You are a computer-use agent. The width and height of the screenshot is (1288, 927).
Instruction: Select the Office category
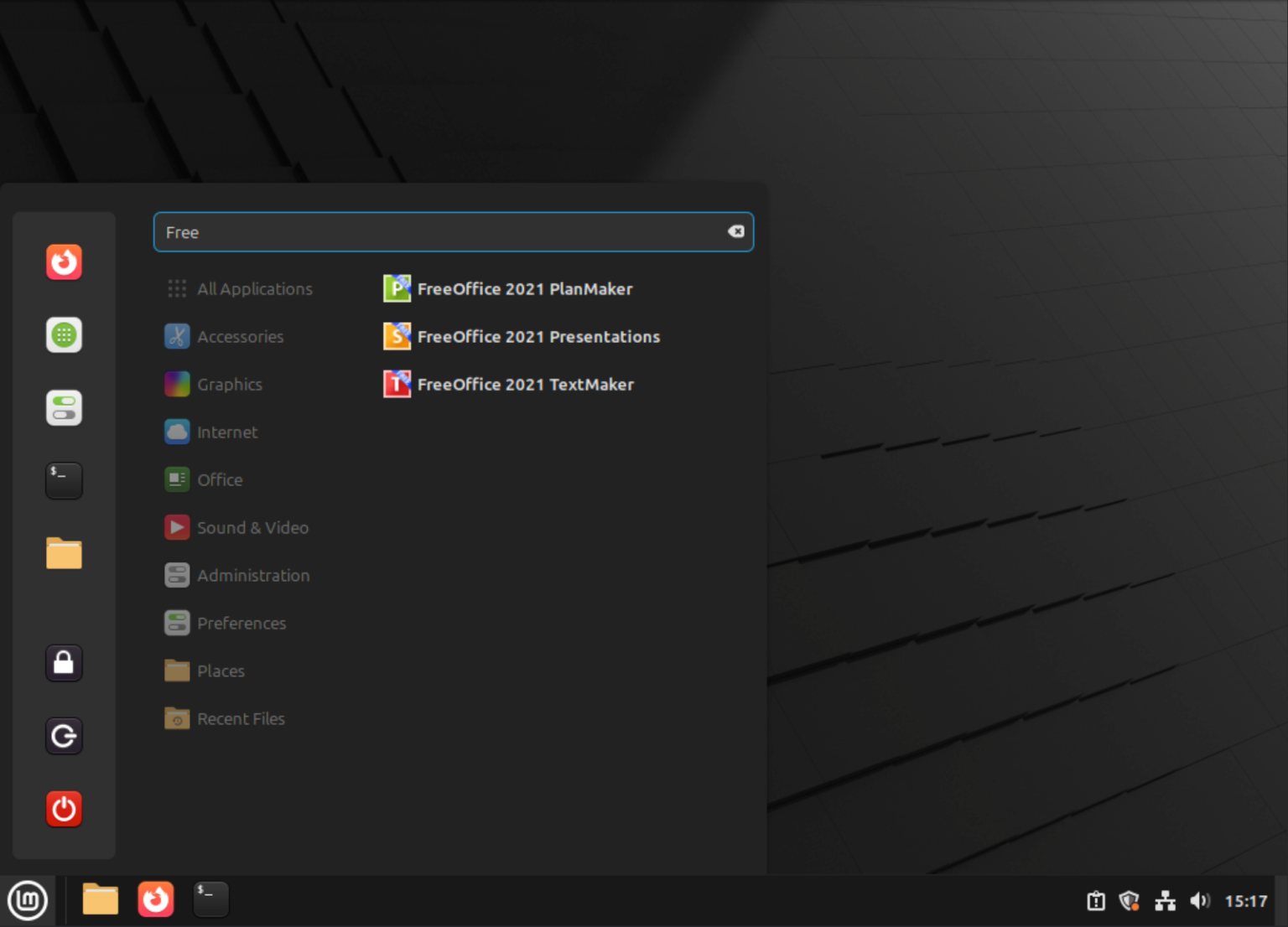(x=220, y=479)
